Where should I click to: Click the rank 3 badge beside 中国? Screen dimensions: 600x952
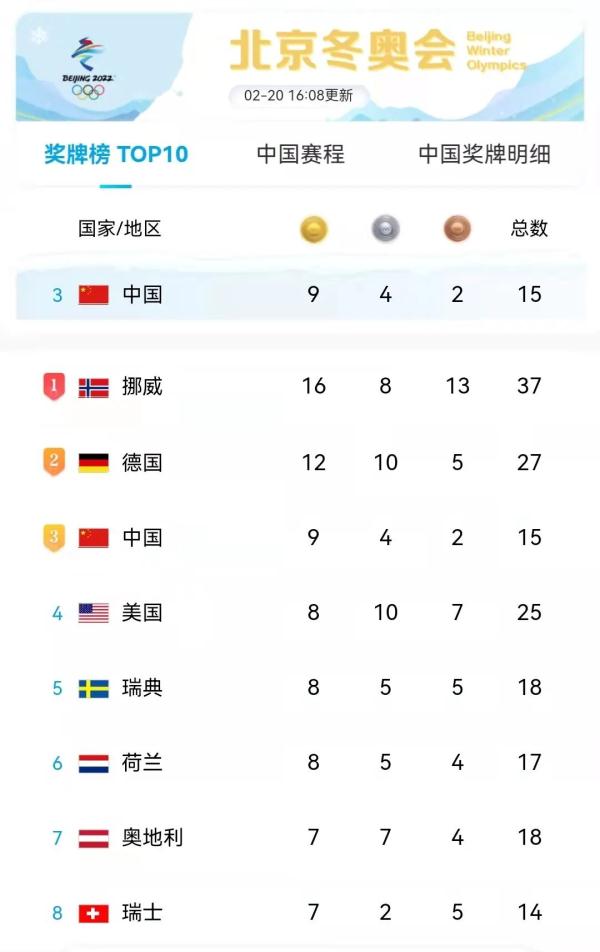(55, 537)
